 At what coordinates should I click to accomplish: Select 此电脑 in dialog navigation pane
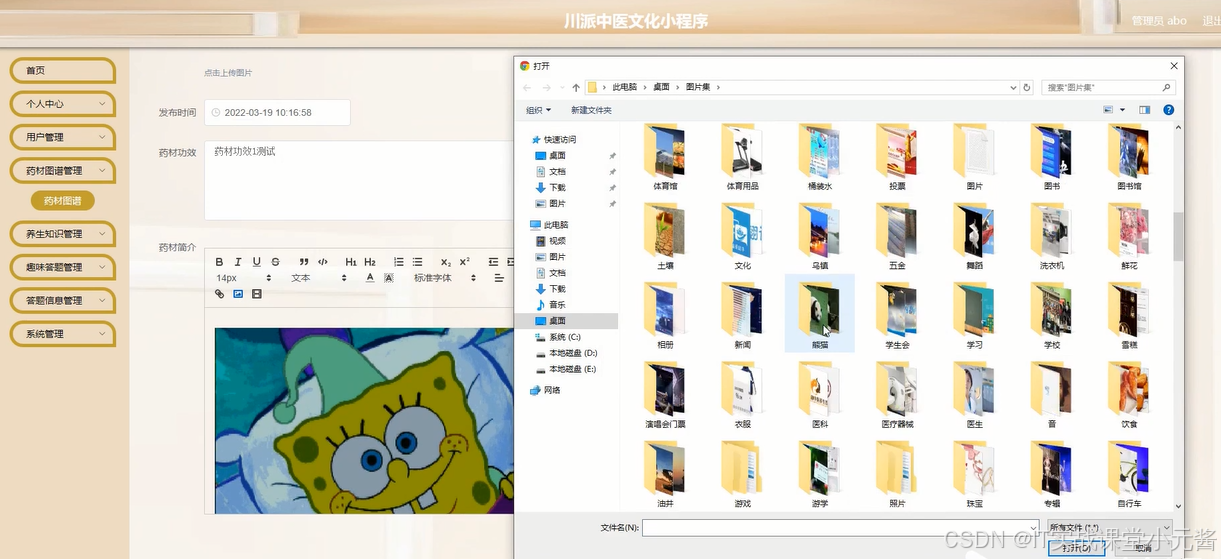pyautogui.click(x=549, y=225)
